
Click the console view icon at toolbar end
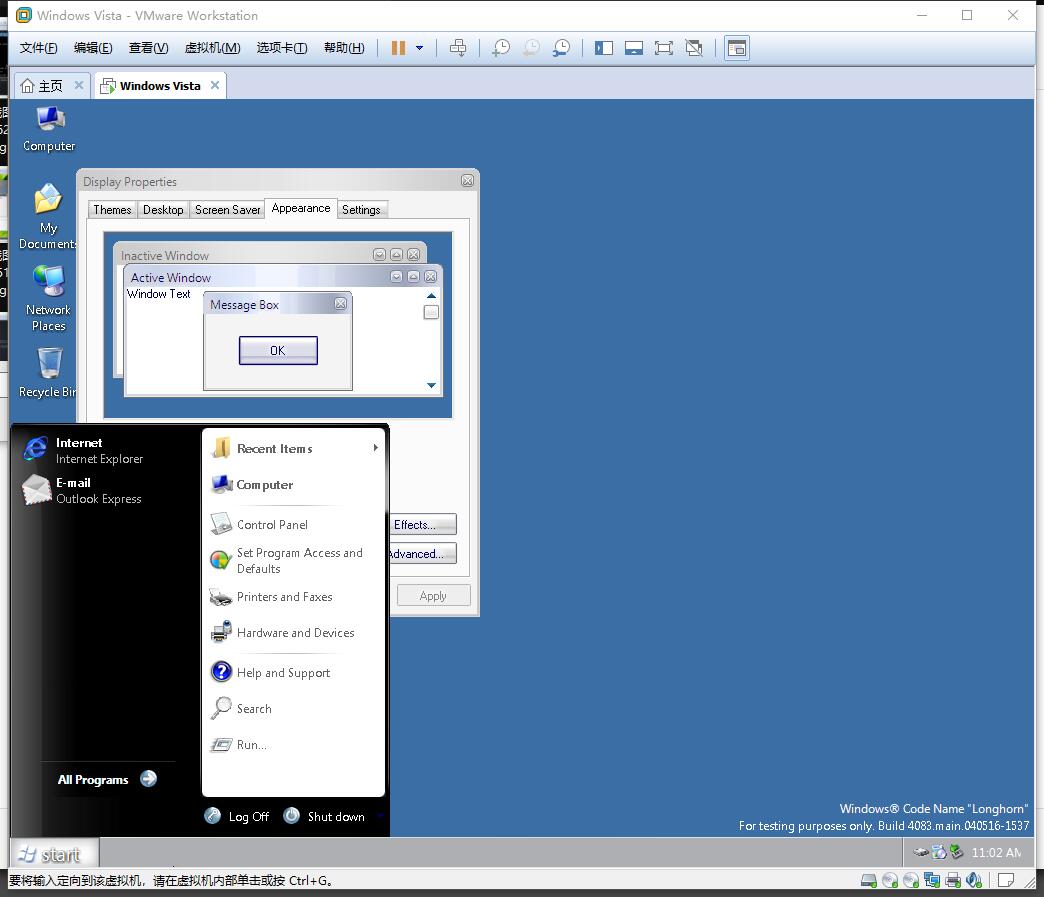(x=736, y=48)
